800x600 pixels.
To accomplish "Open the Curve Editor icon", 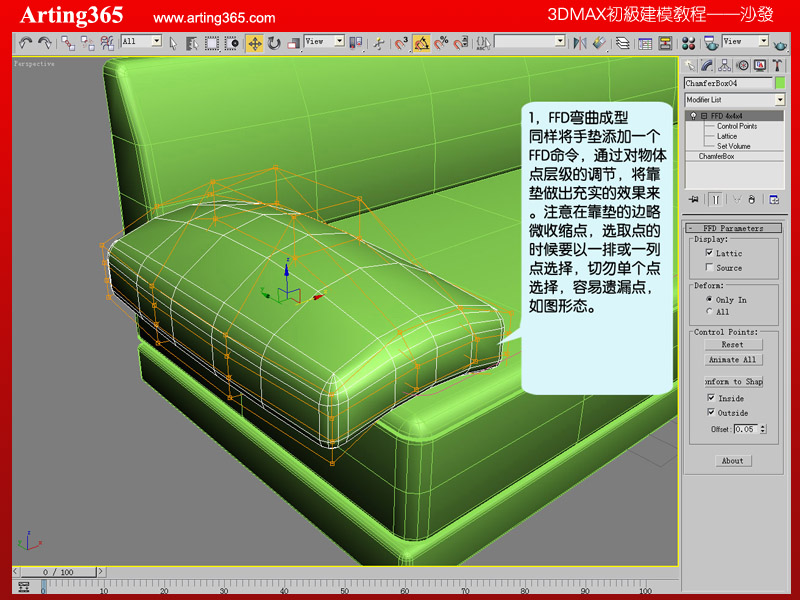I will (x=645, y=43).
